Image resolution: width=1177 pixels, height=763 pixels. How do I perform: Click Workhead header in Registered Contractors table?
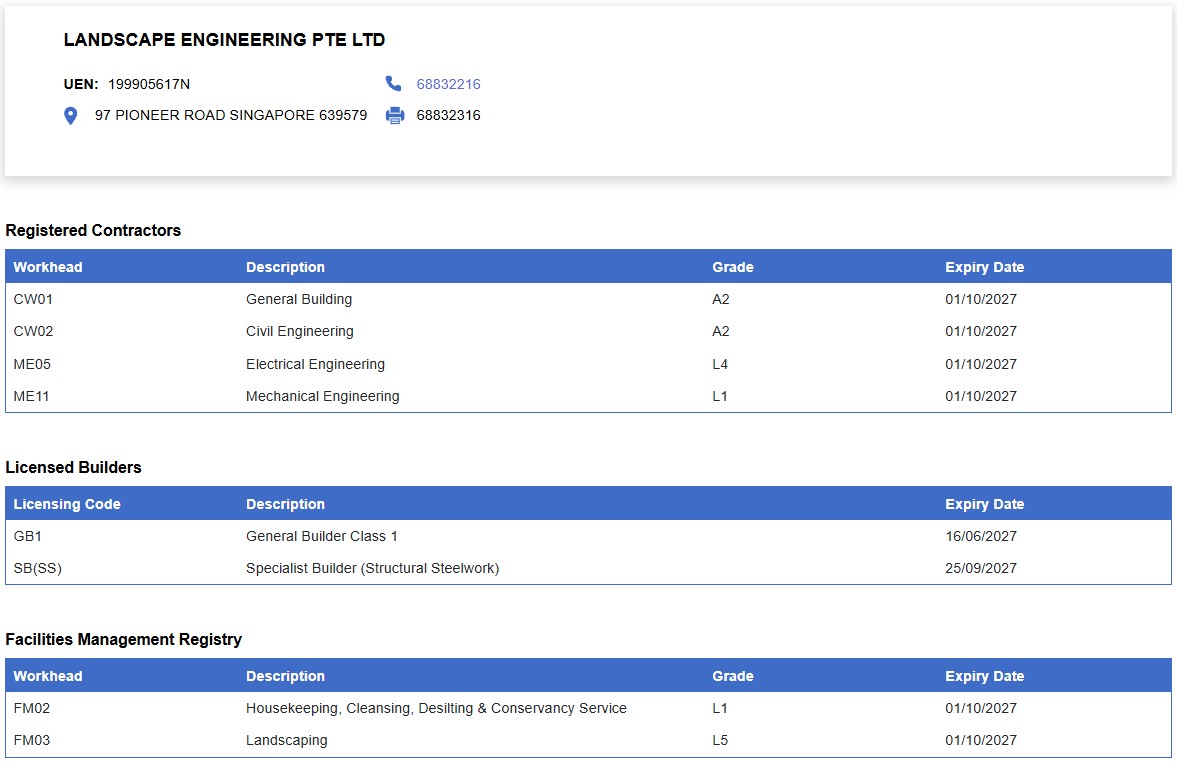click(x=48, y=267)
